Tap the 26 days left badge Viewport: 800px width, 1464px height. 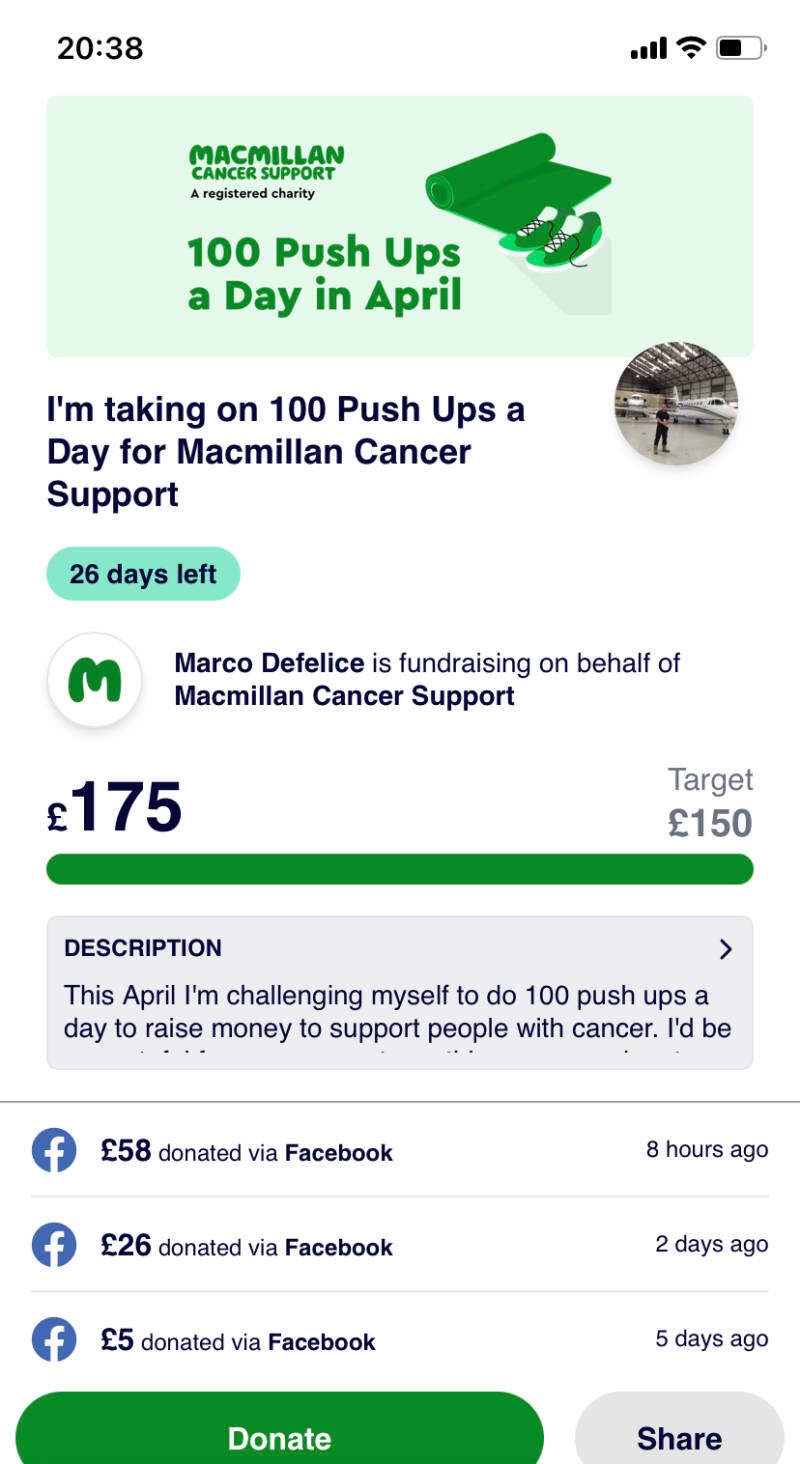pos(143,574)
